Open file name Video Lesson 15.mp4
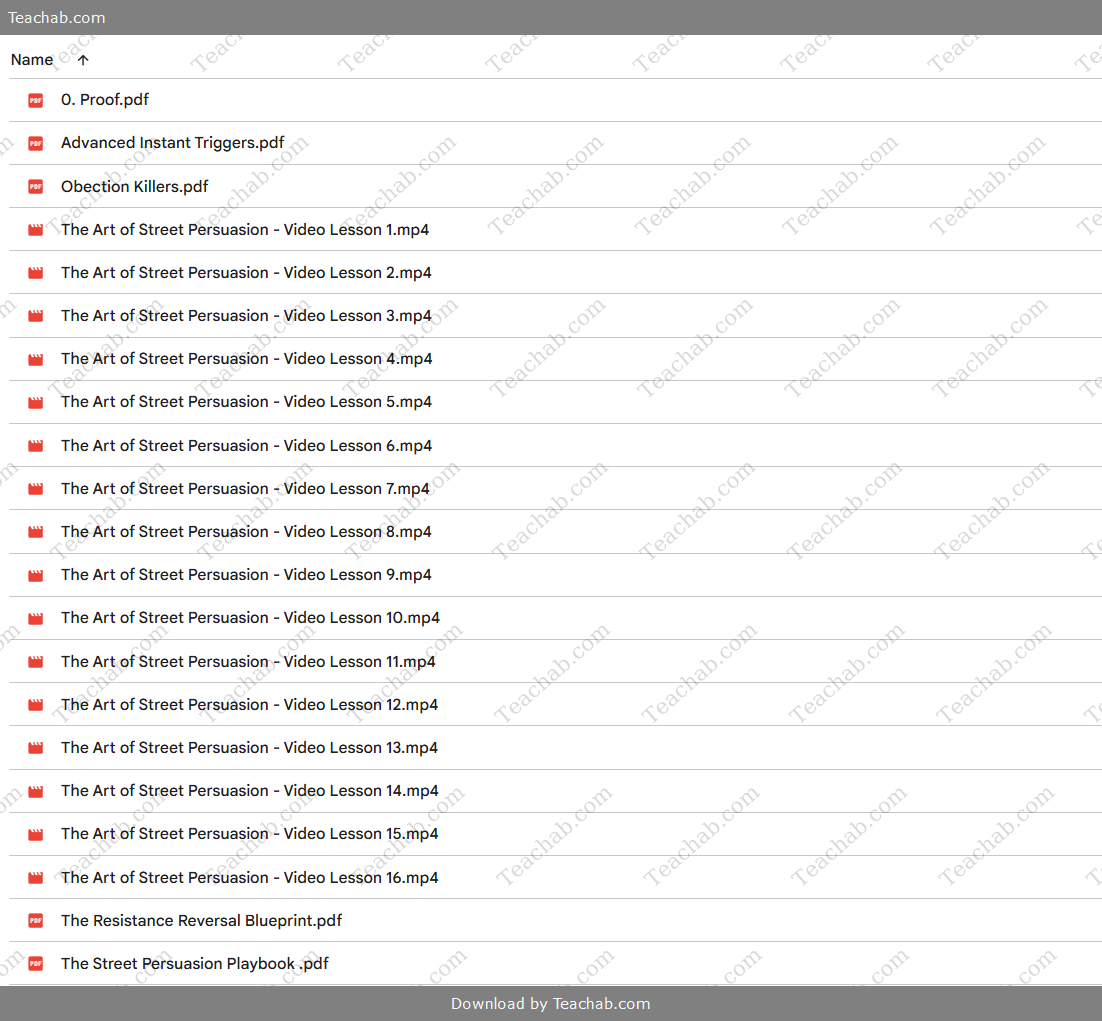Viewport: 1102px width, 1021px height. tap(249, 834)
